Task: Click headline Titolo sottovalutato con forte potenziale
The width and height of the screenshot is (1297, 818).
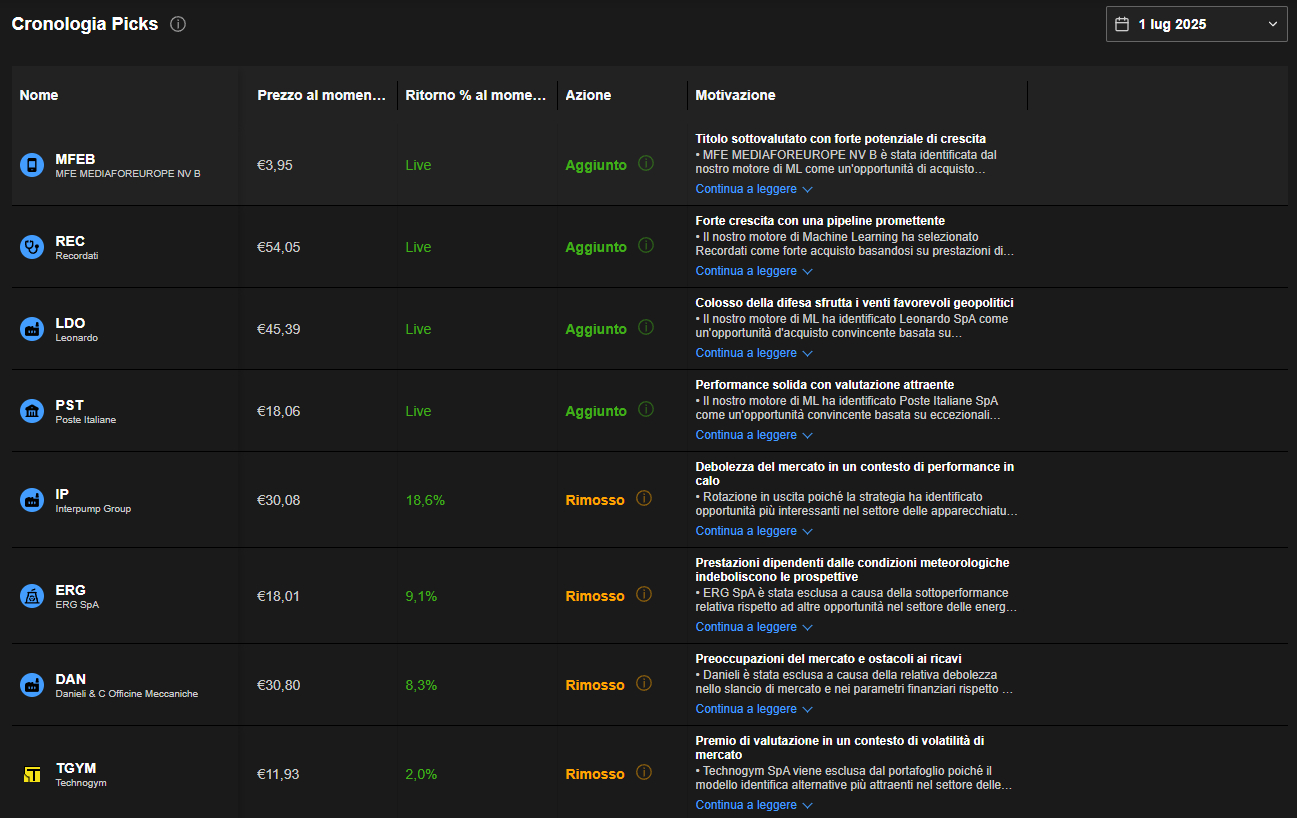Action: pos(841,139)
